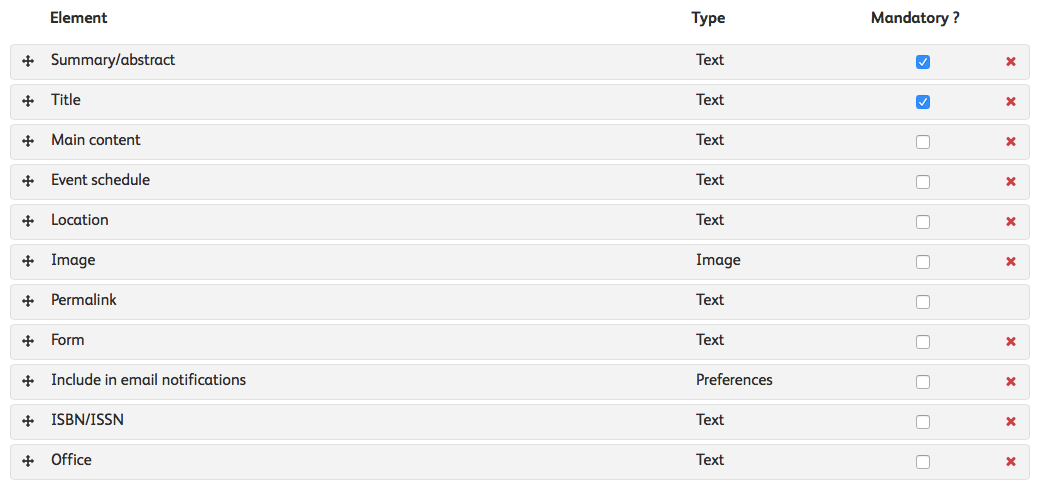The width and height of the screenshot is (1039, 492).
Task: Select the Event schedule element name
Action: click(x=100, y=180)
